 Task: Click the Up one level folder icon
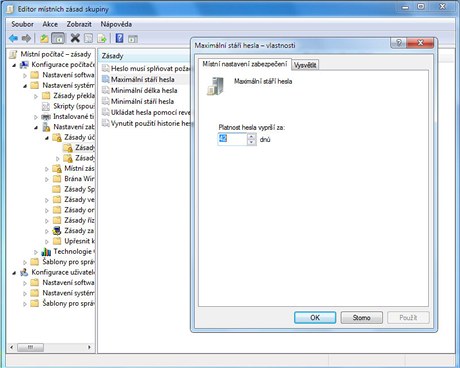click(x=44, y=39)
